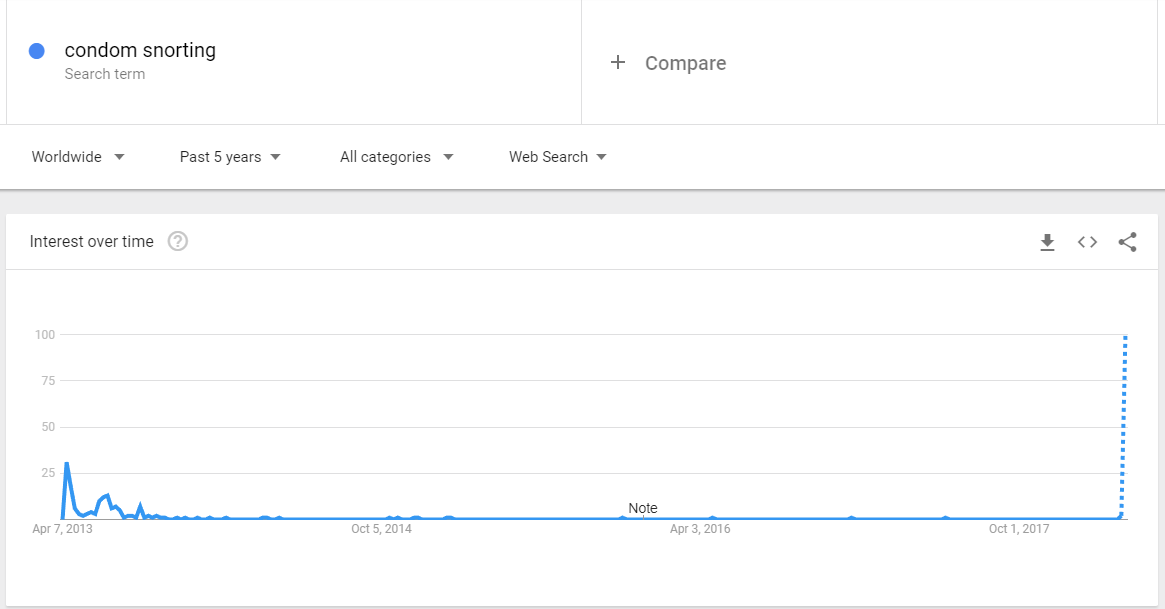Click the plus icon next to Compare
This screenshot has height=609, width=1165.
(617, 62)
